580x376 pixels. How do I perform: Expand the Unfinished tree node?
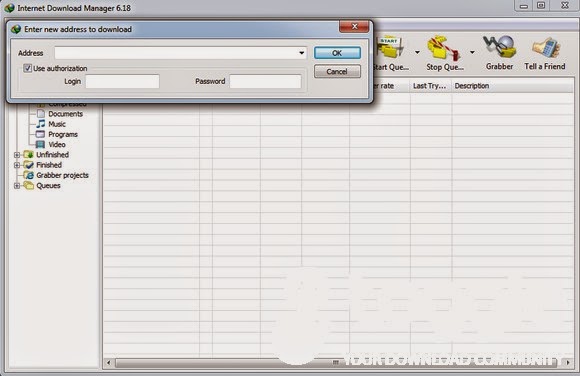pyautogui.click(x=17, y=155)
